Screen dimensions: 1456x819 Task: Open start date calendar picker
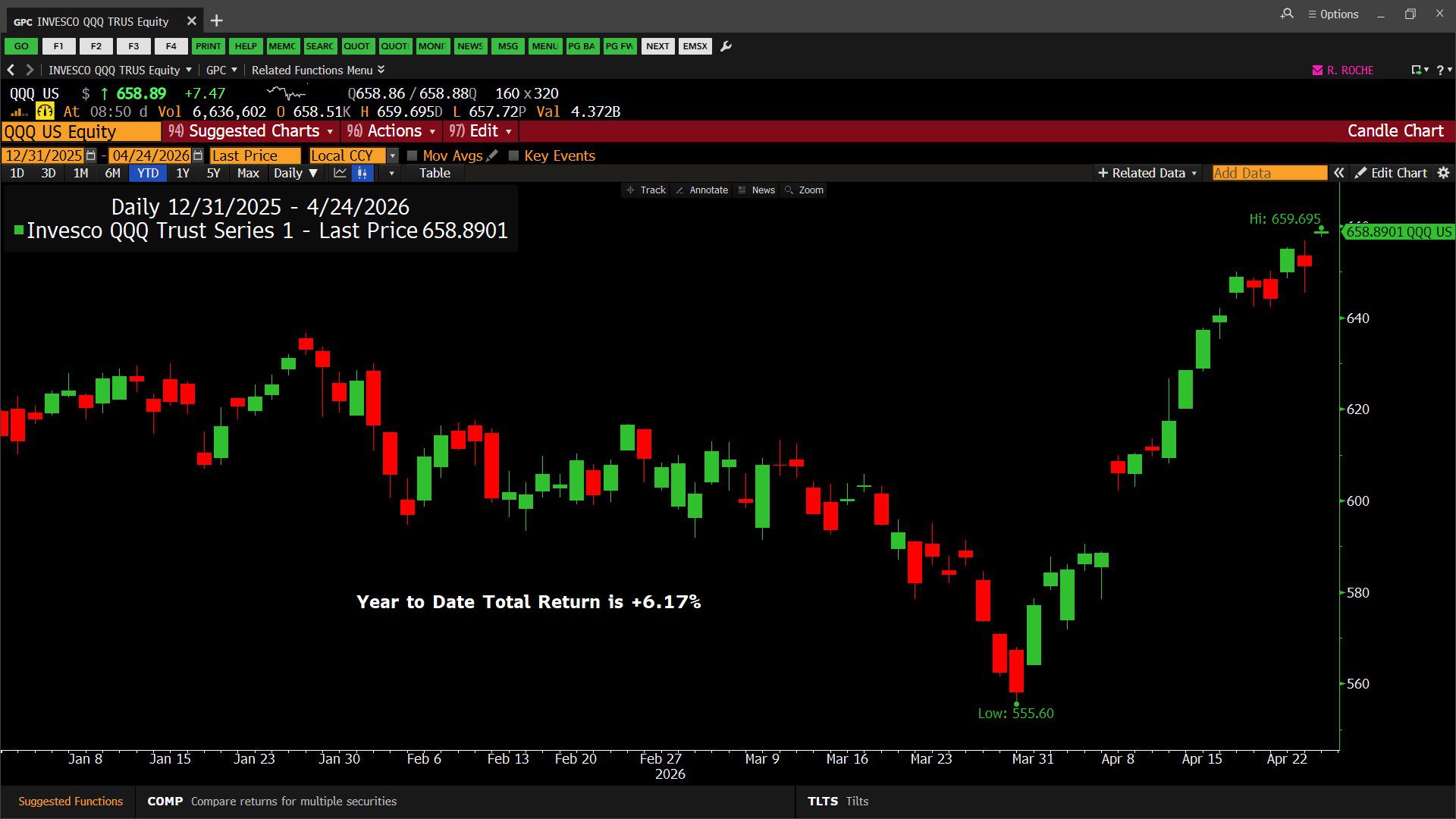[91, 155]
